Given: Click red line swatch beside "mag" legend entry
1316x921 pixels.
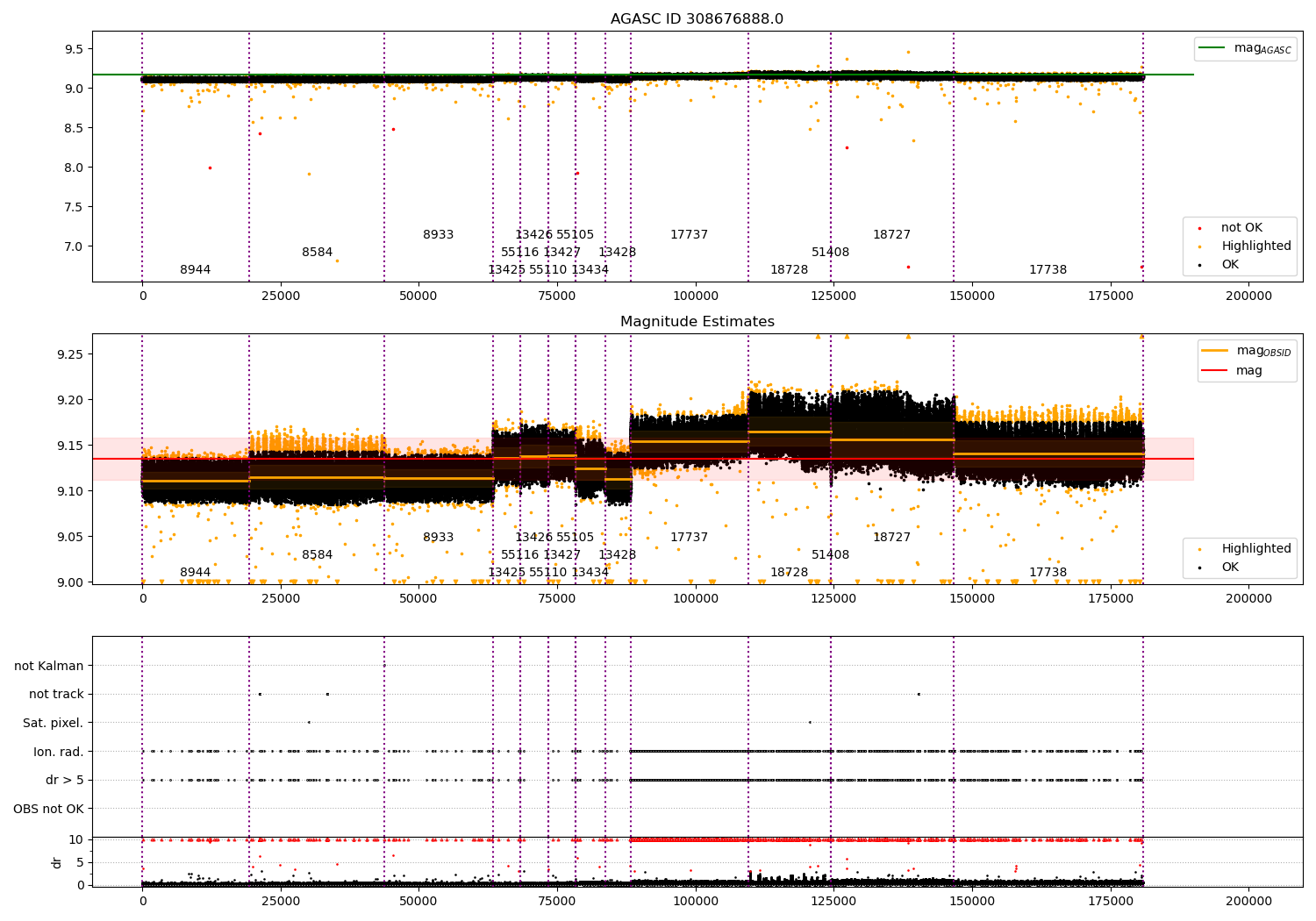Looking at the screenshot, I should [x=1215, y=371].
